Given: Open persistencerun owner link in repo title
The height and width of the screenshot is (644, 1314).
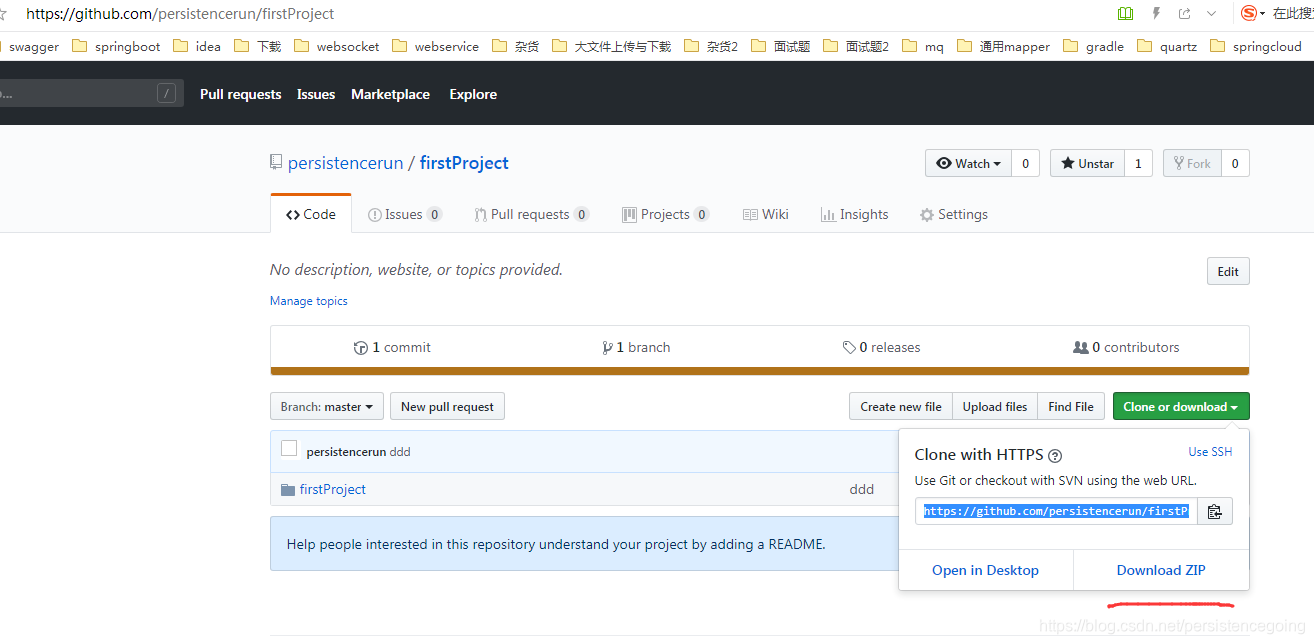Looking at the screenshot, I should (346, 163).
